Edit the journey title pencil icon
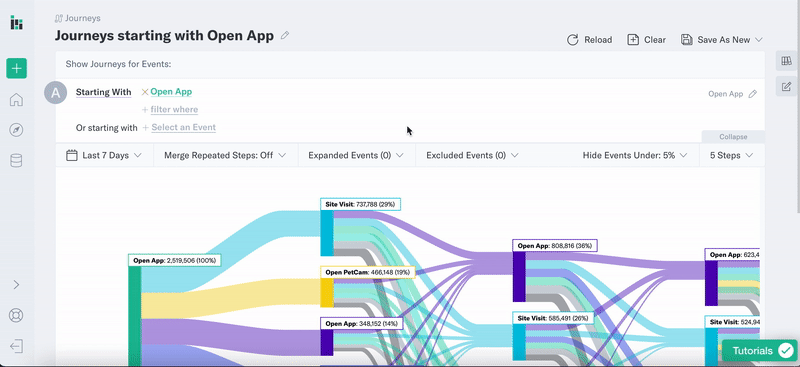Image resolution: width=800 pixels, height=367 pixels. pyautogui.click(x=285, y=35)
